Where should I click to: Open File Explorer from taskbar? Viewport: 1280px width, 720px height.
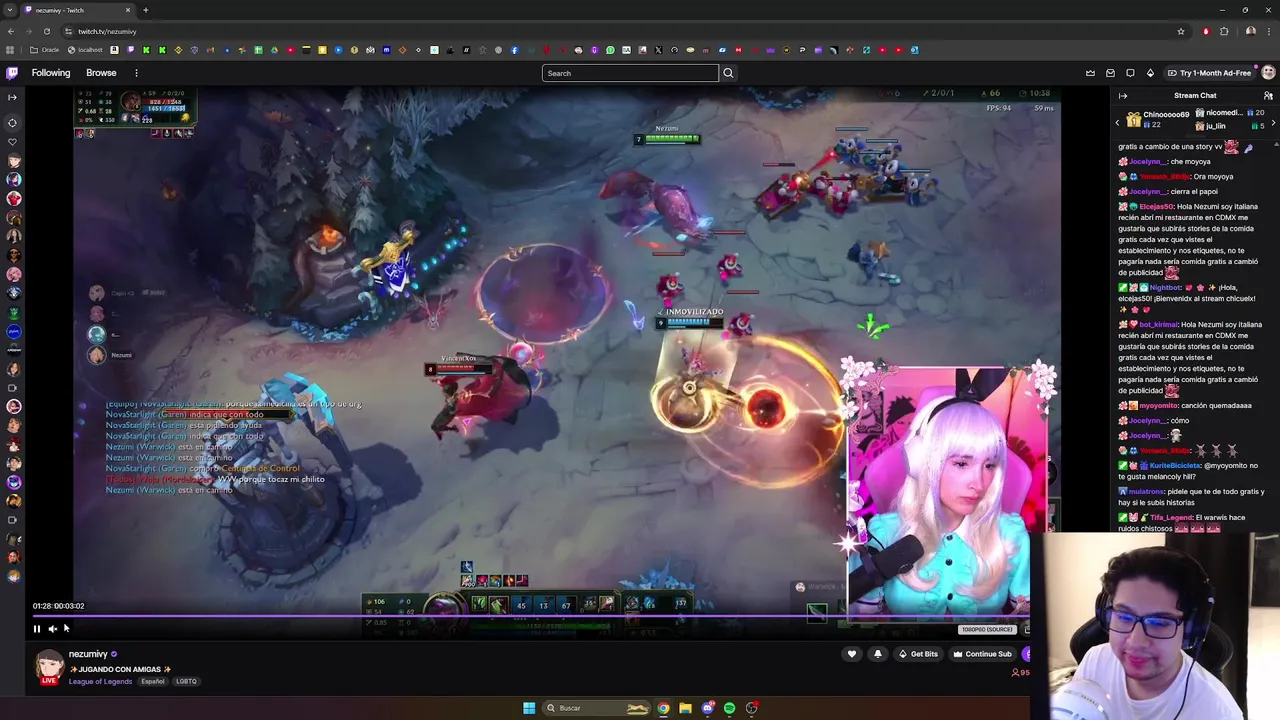[x=685, y=708]
